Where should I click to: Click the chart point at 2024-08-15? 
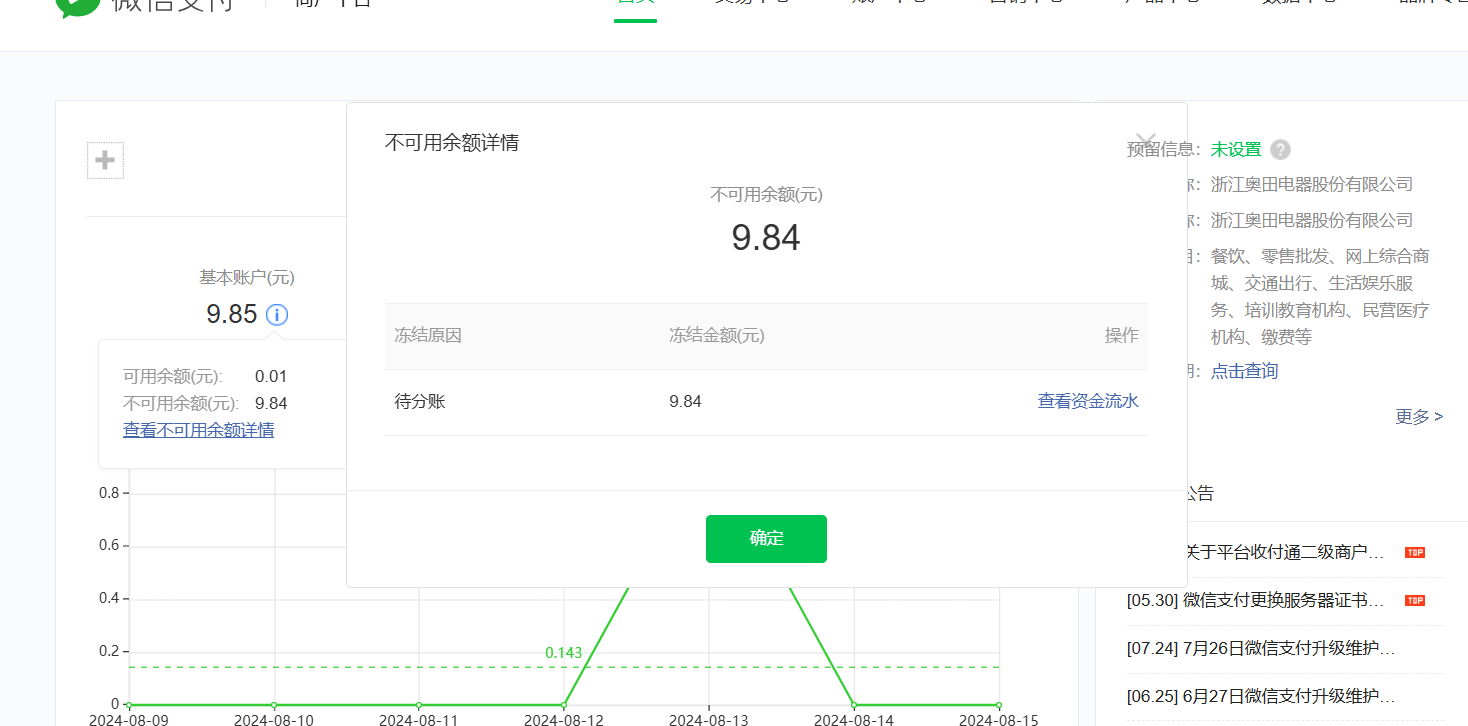998,704
